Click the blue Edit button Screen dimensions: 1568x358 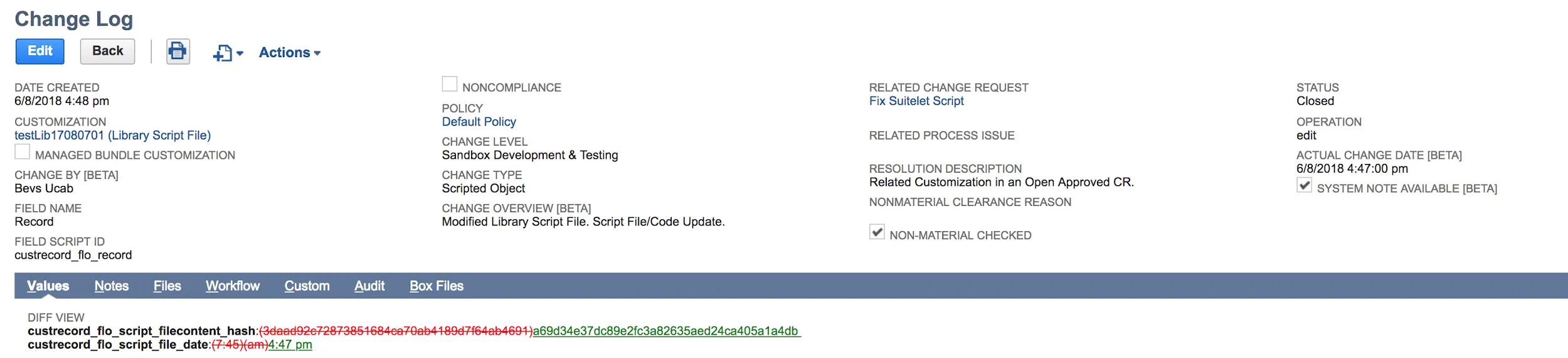(40, 52)
